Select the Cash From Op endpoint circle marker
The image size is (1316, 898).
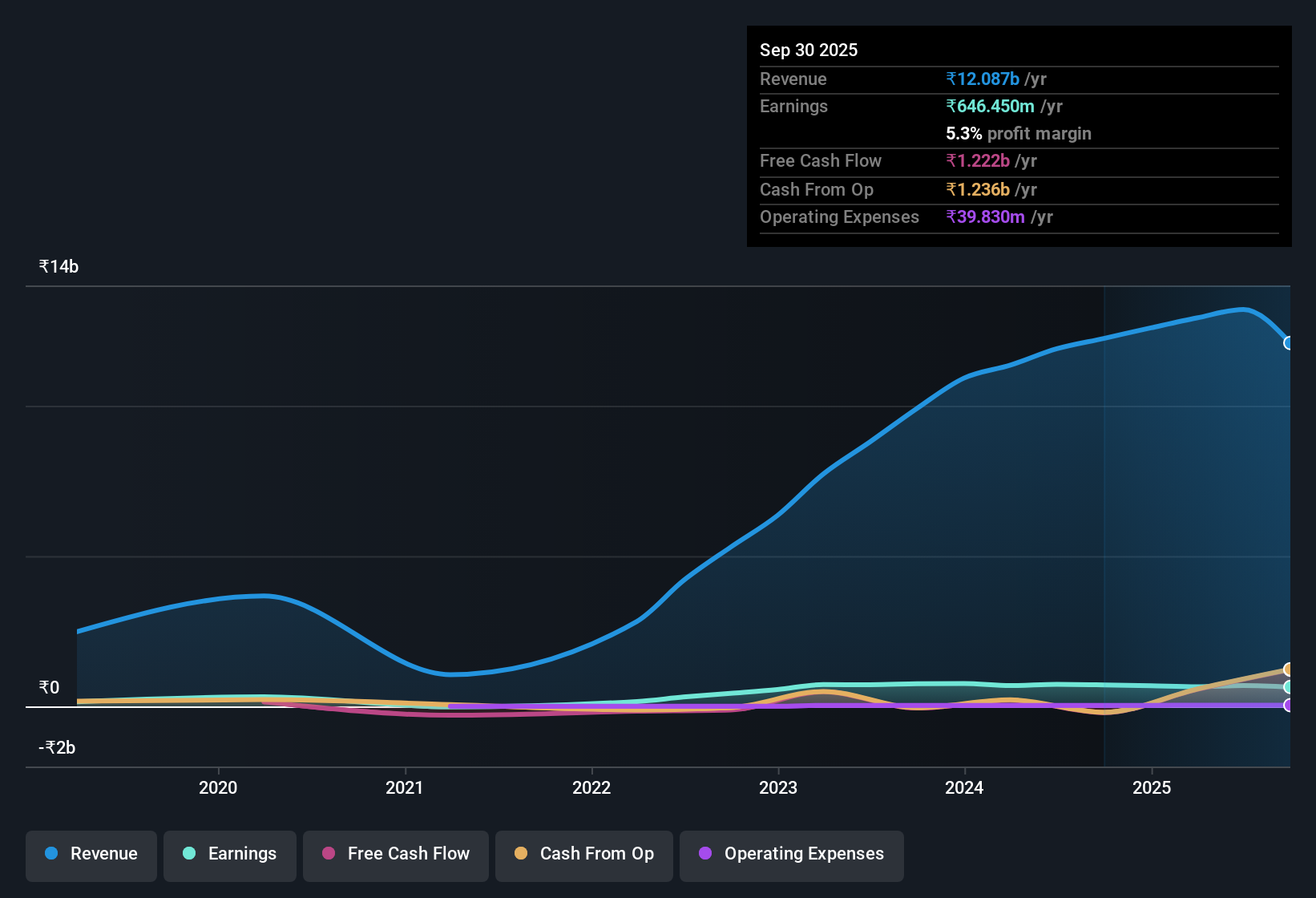coord(1289,669)
